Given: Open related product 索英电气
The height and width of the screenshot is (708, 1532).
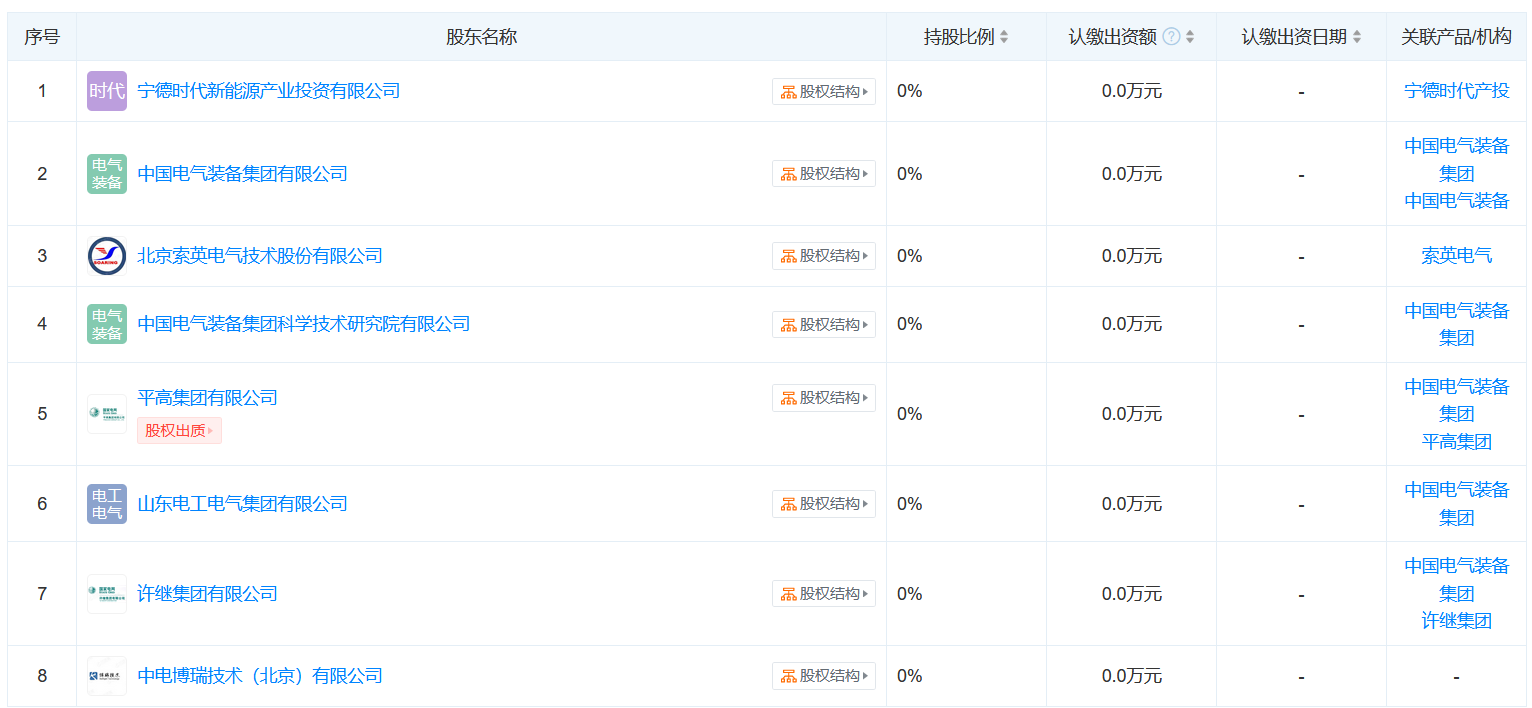Looking at the screenshot, I should pos(1456,256).
